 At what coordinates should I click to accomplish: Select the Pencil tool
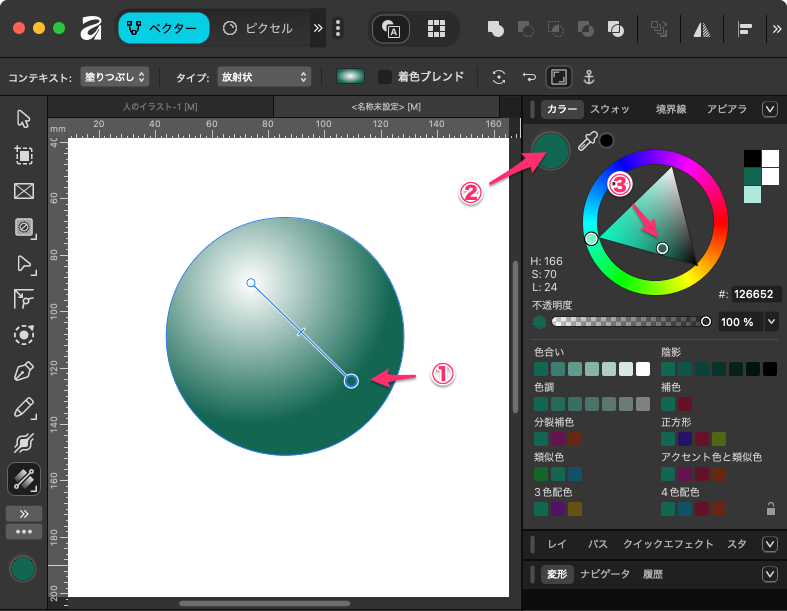point(24,408)
